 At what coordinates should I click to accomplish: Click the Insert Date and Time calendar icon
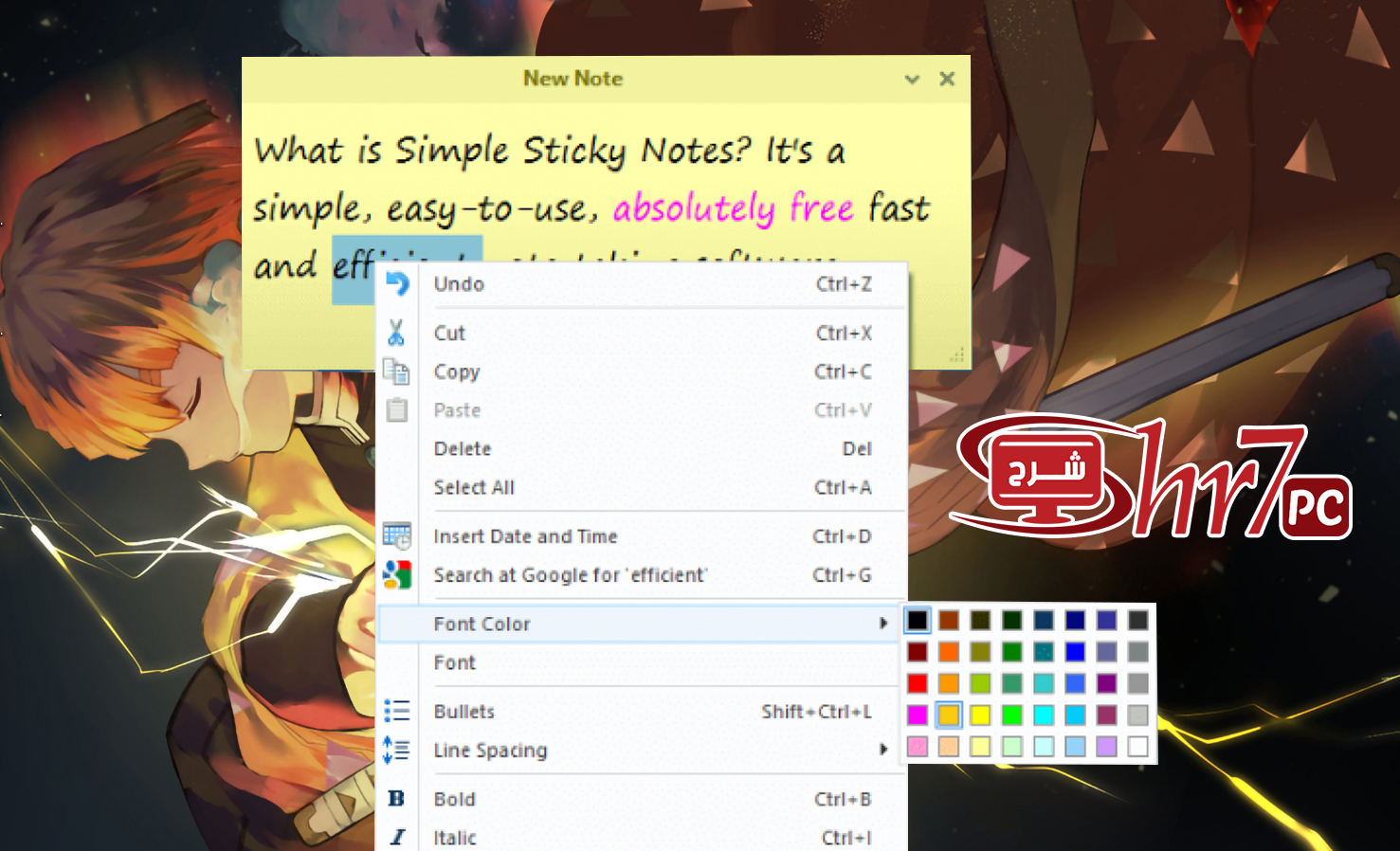point(397,536)
